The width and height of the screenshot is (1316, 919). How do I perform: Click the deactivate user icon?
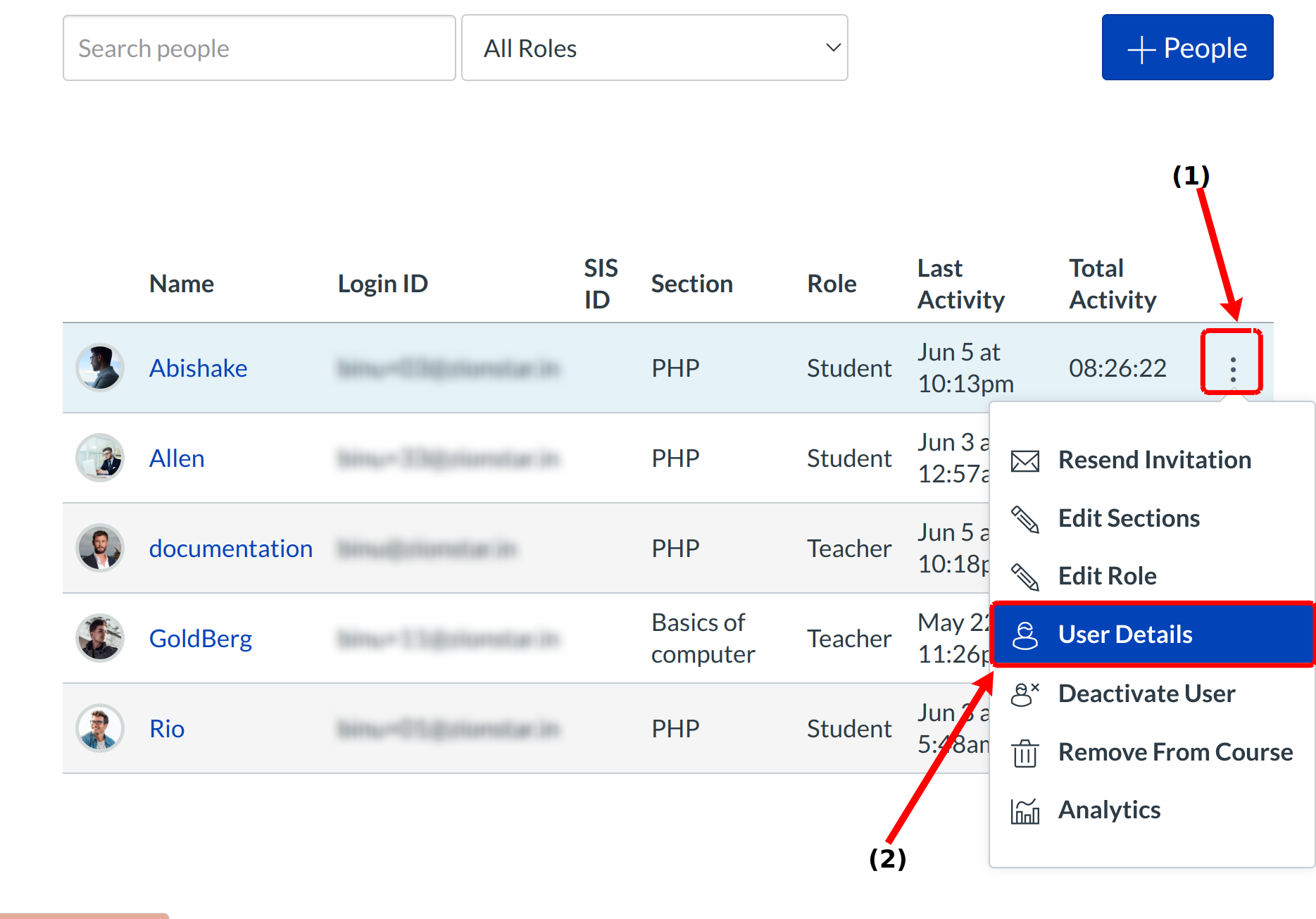tap(1024, 694)
